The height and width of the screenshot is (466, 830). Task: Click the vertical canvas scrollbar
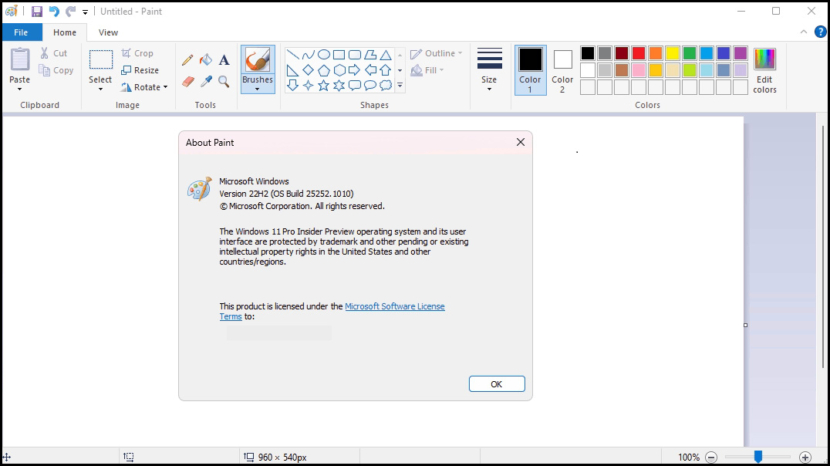click(823, 246)
